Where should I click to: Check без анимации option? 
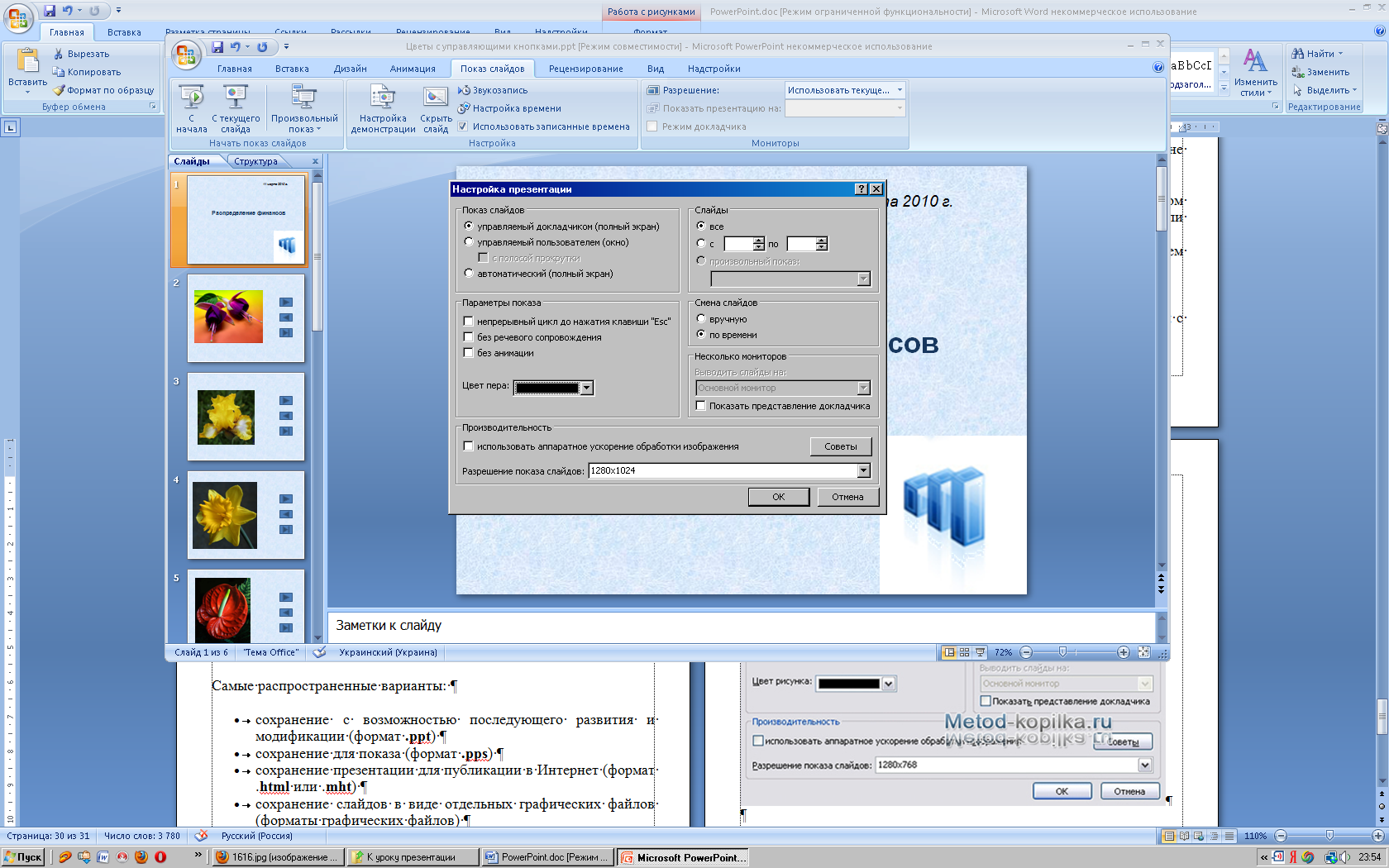pyautogui.click(x=469, y=353)
